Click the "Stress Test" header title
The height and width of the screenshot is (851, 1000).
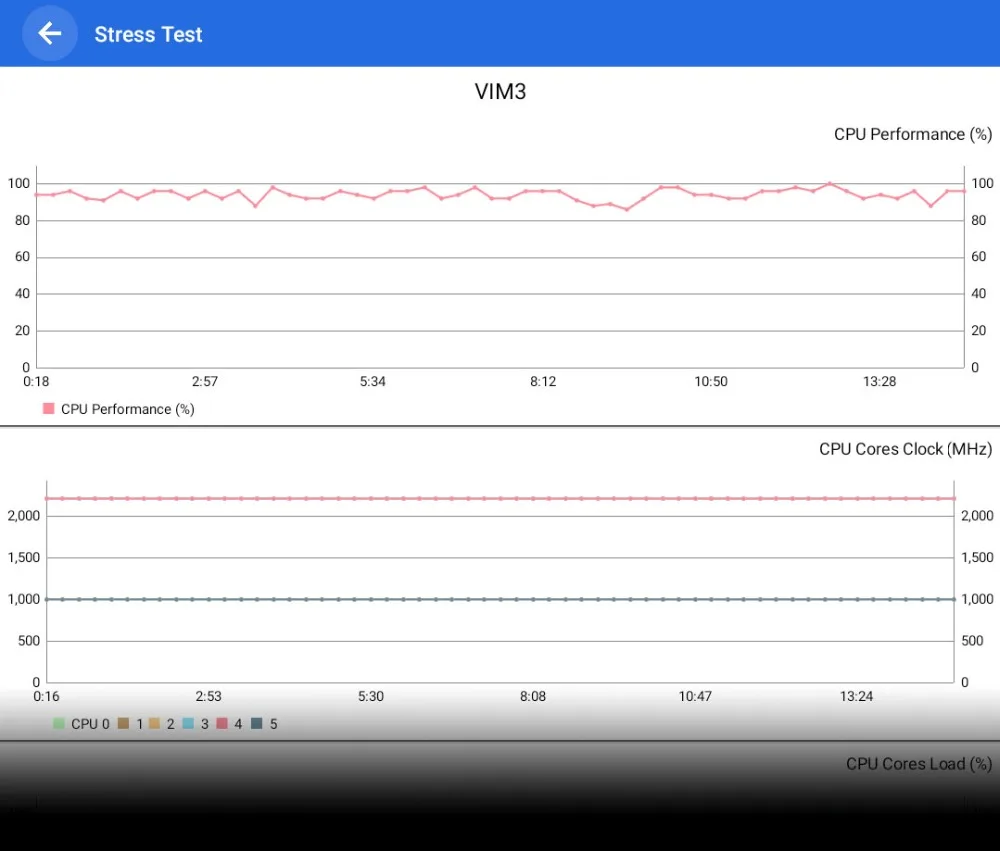point(148,34)
